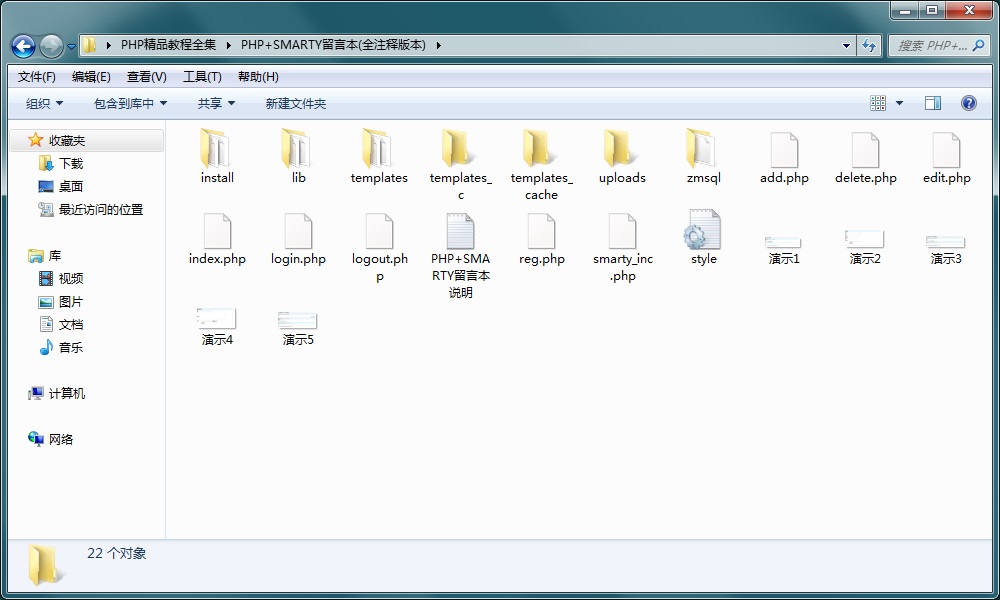Screen dimensions: 1000x600
Task: Open the recent pages dropdown arrow
Action: [71, 47]
